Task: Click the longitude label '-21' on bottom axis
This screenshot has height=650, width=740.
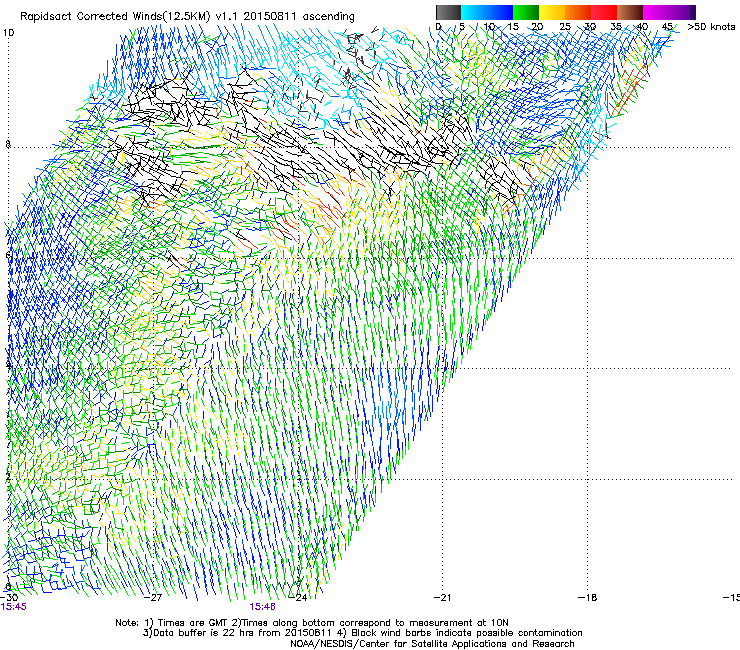Action: pos(442,598)
